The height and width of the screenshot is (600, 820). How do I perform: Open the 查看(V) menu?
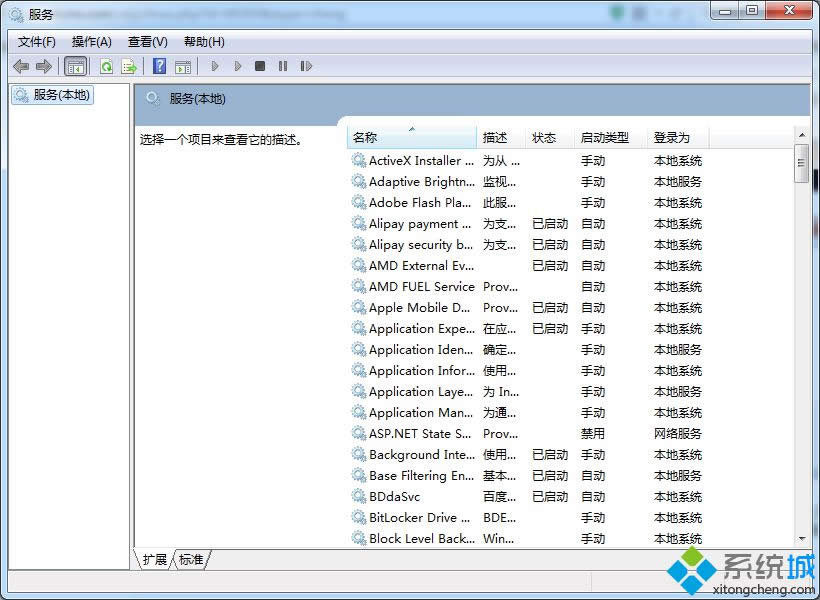[147, 42]
